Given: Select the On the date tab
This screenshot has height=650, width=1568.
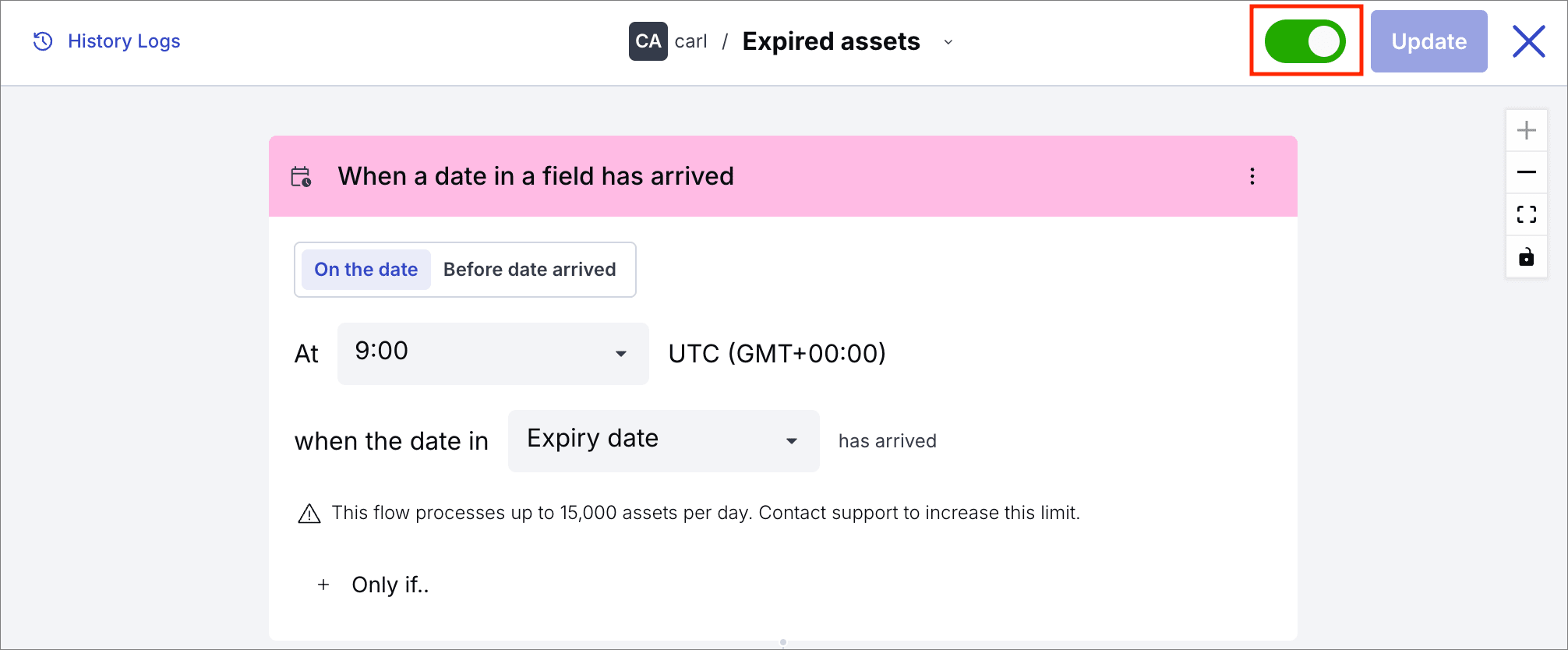Looking at the screenshot, I should (366, 270).
